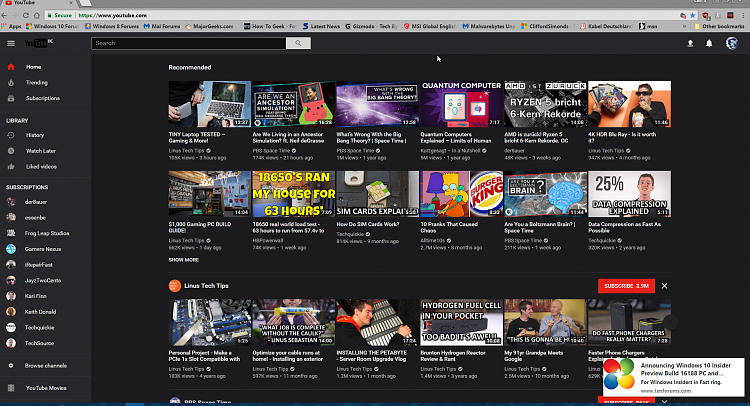
Task: Click the History clock icon
Action: pos(11,135)
